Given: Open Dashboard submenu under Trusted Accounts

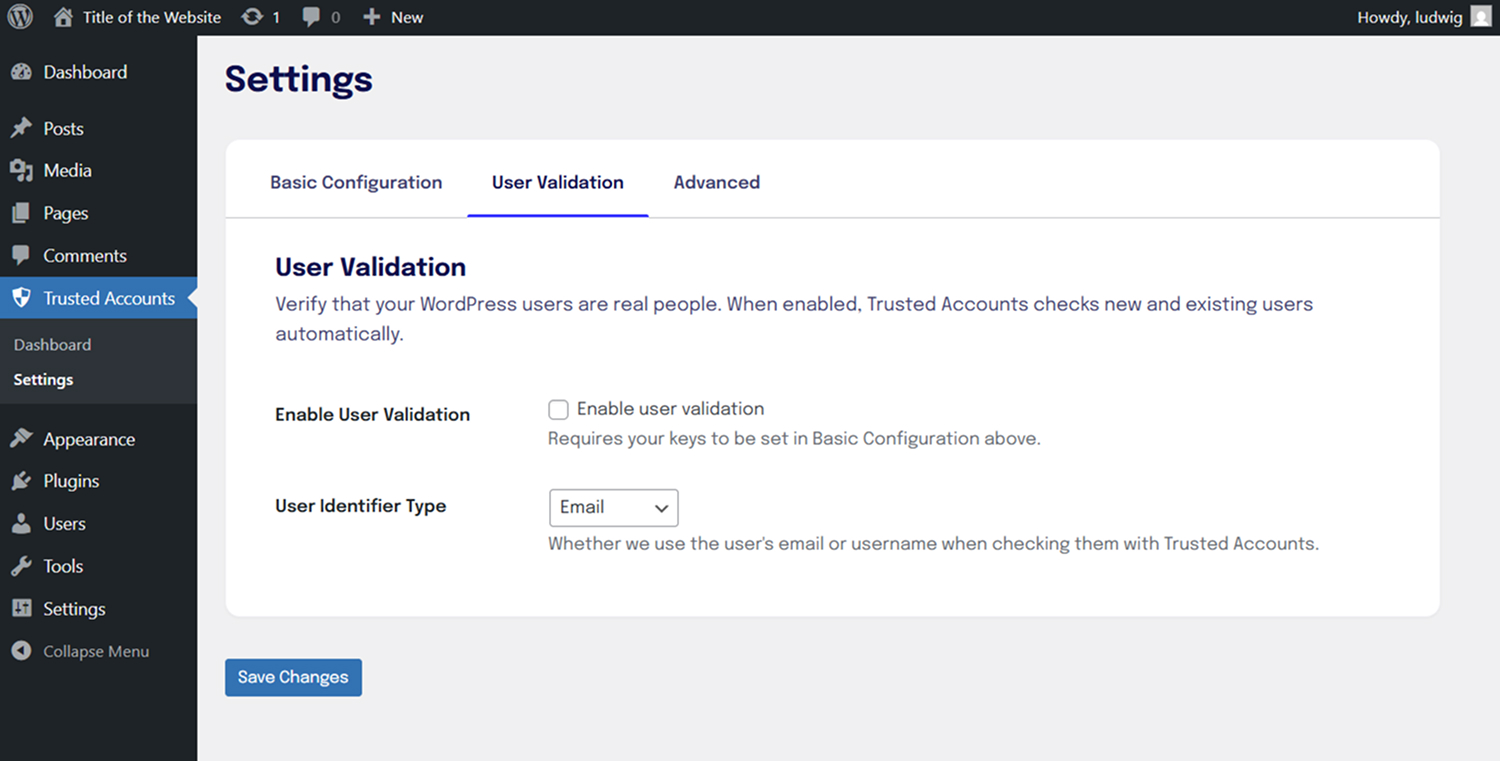Looking at the screenshot, I should point(52,344).
